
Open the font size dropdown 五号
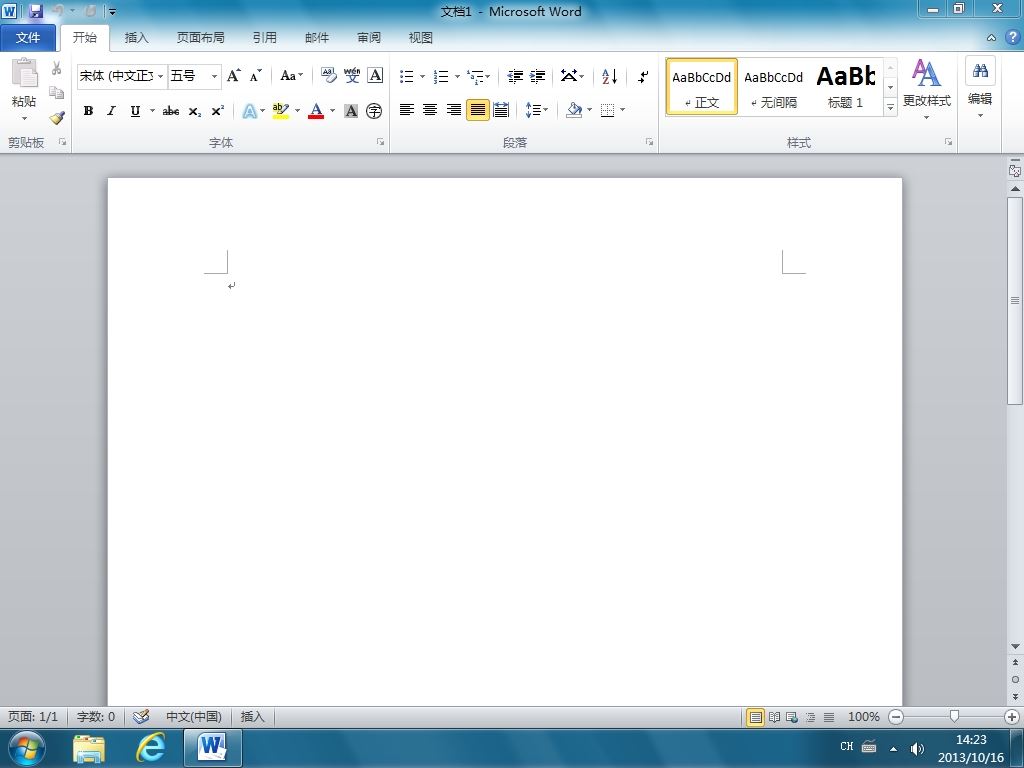coord(214,76)
